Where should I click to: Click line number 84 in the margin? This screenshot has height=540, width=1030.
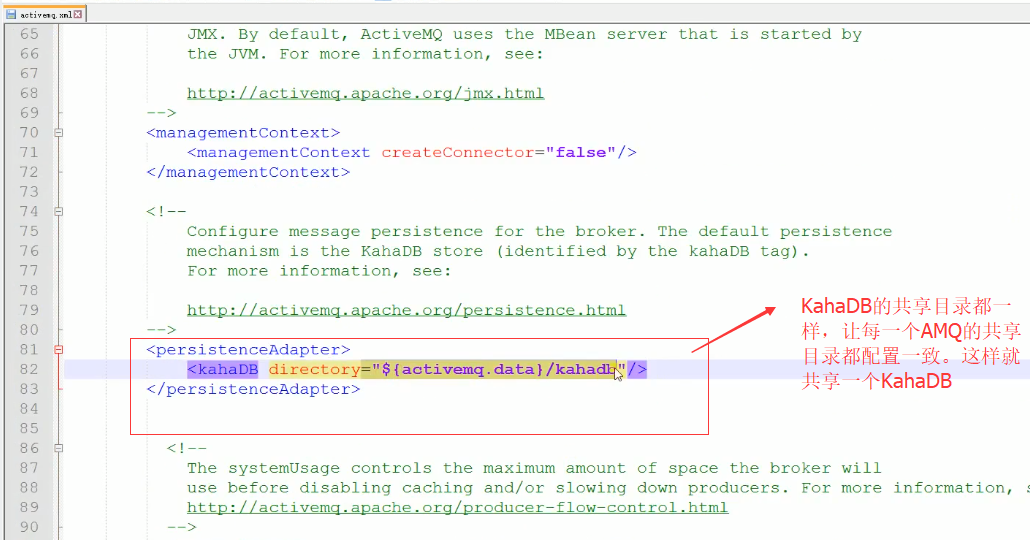click(x=29, y=409)
